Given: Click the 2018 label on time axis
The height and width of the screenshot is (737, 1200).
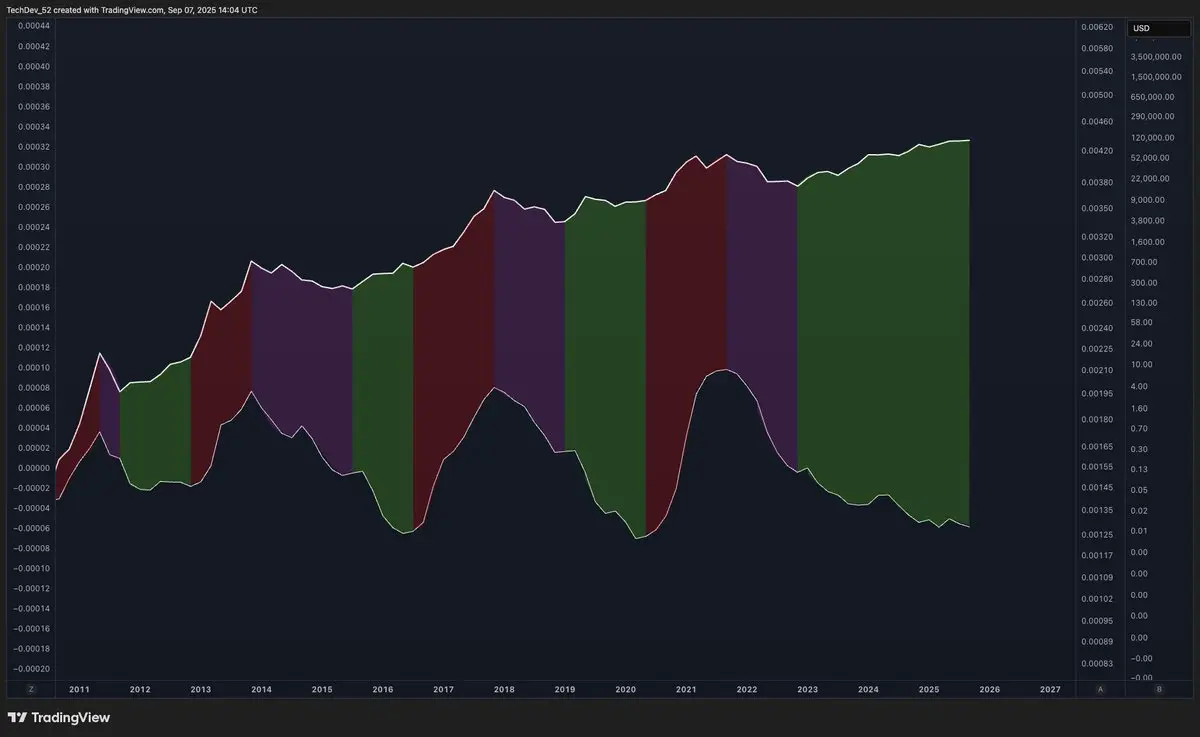Looking at the screenshot, I should [x=504, y=689].
